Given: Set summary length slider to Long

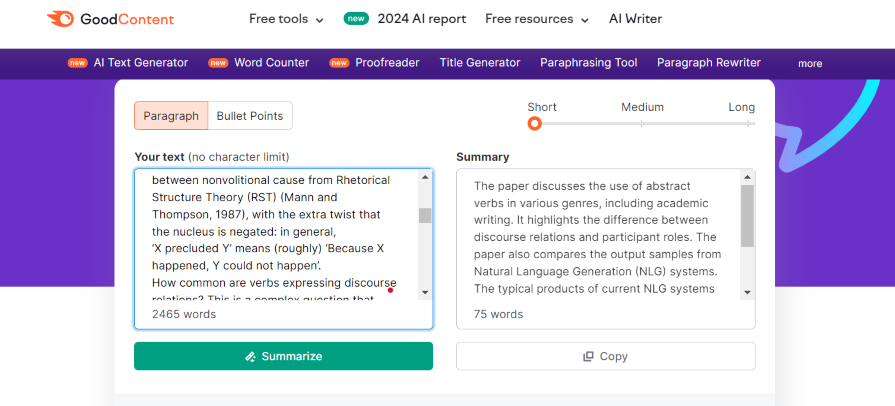Looking at the screenshot, I should [748, 123].
